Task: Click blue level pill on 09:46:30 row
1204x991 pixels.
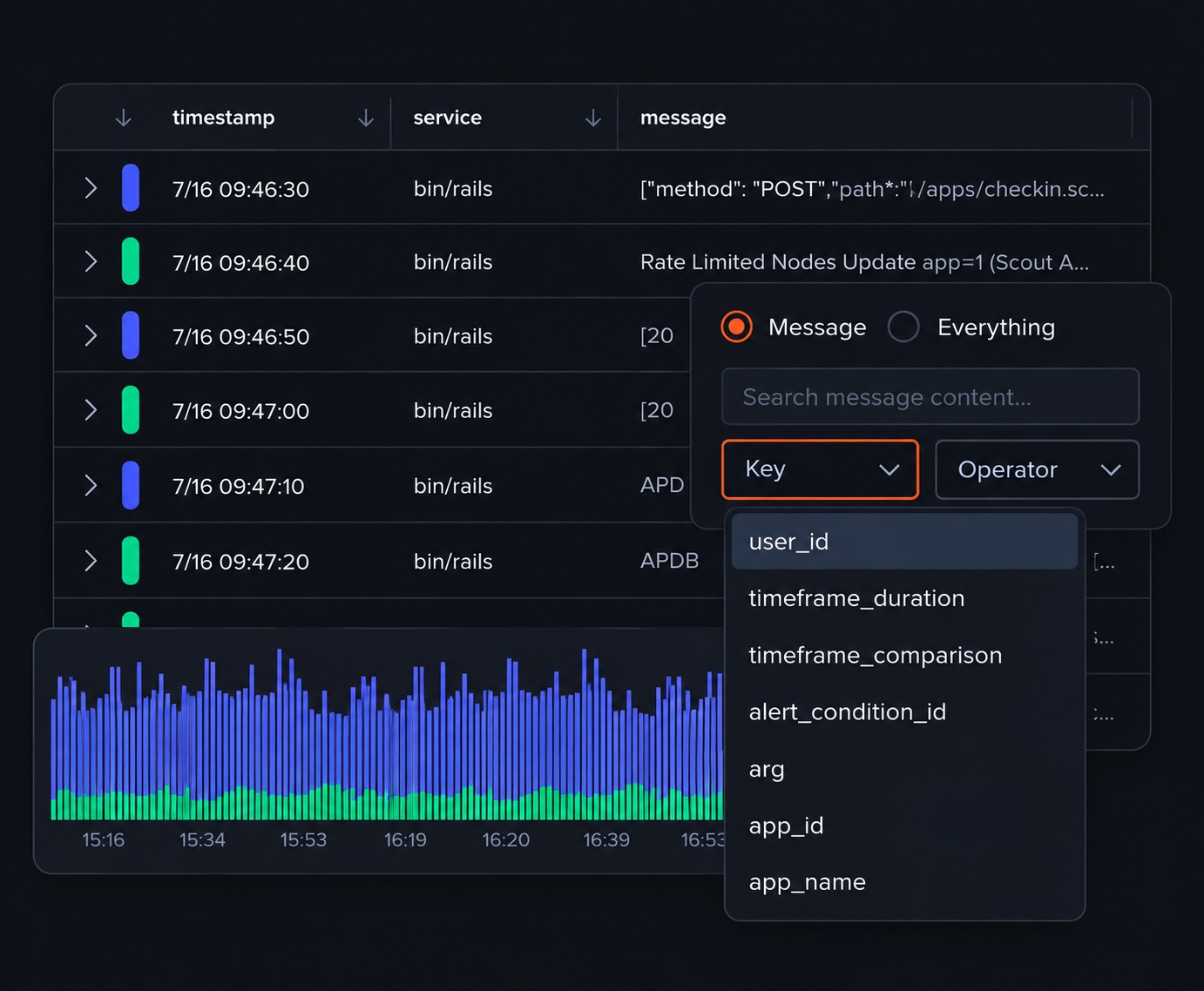Action: pos(131,187)
